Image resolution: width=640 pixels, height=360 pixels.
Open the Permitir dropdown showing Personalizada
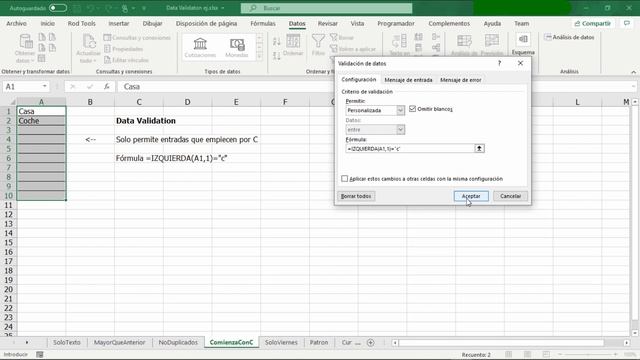coord(400,110)
